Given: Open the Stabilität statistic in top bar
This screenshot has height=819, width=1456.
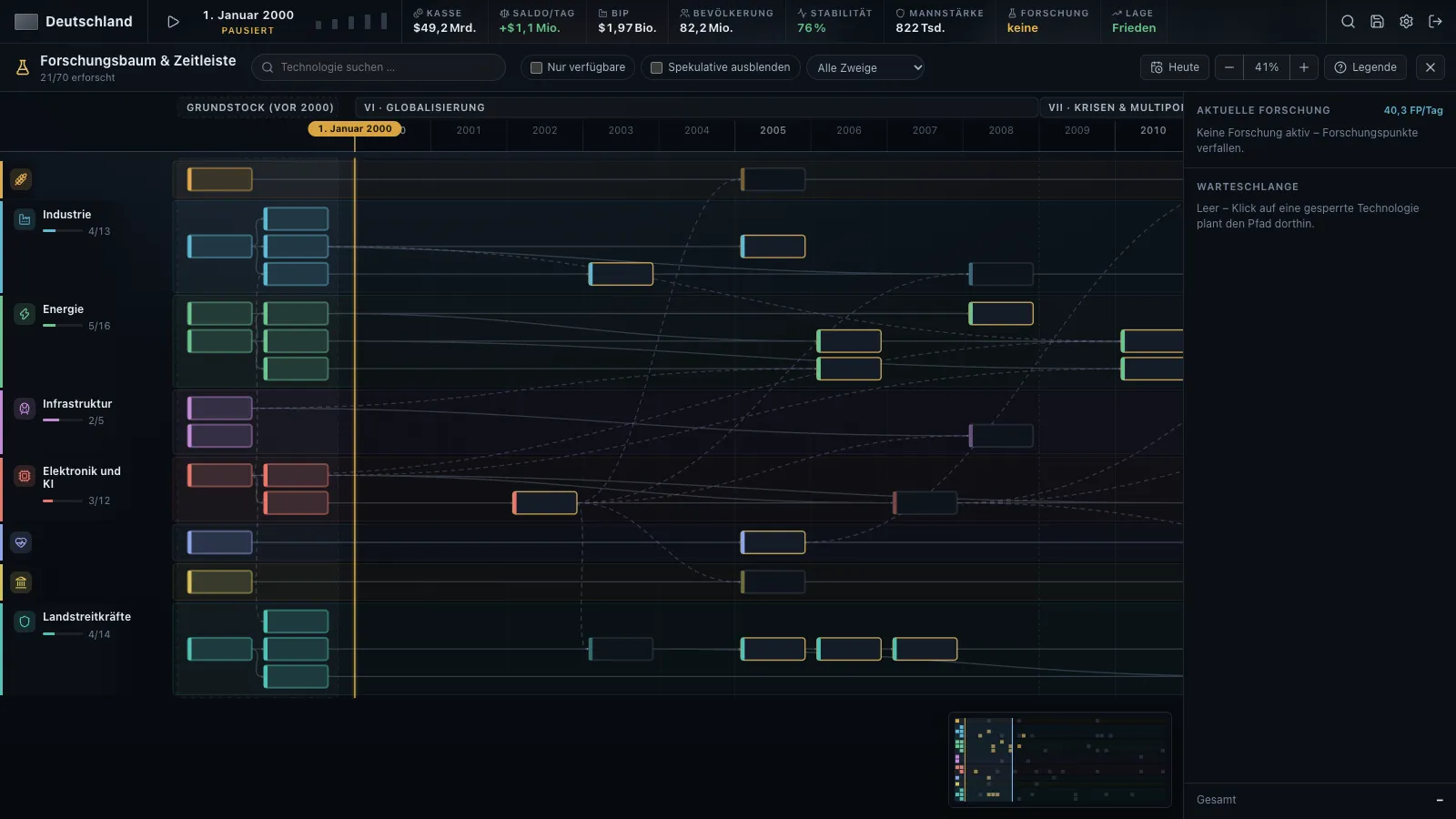Looking at the screenshot, I should pos(834,21).
